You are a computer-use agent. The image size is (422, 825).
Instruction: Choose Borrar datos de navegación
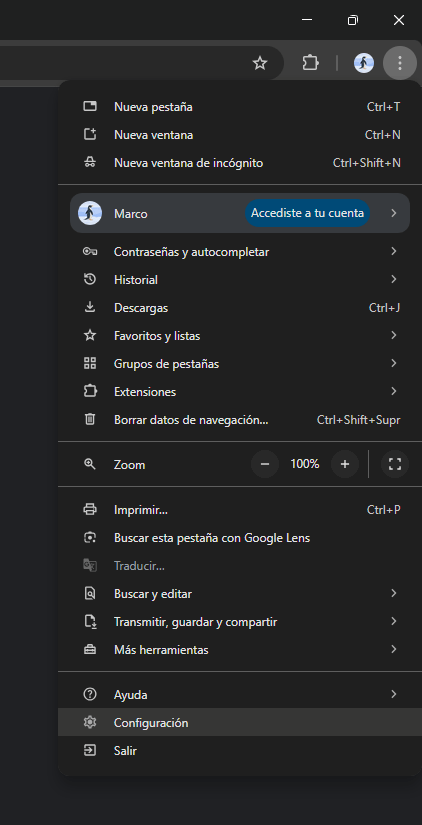(239, 419)
